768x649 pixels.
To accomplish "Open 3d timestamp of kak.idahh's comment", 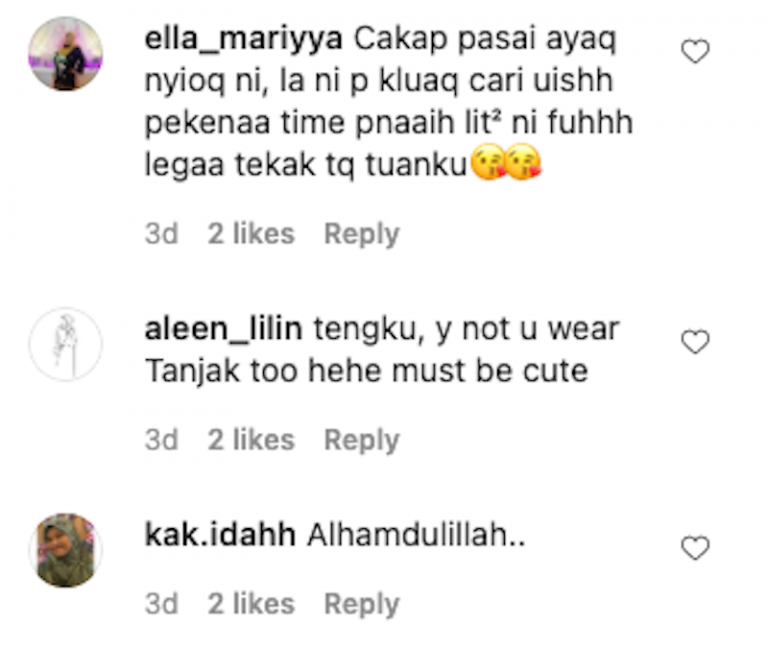I will pos(161,604).
